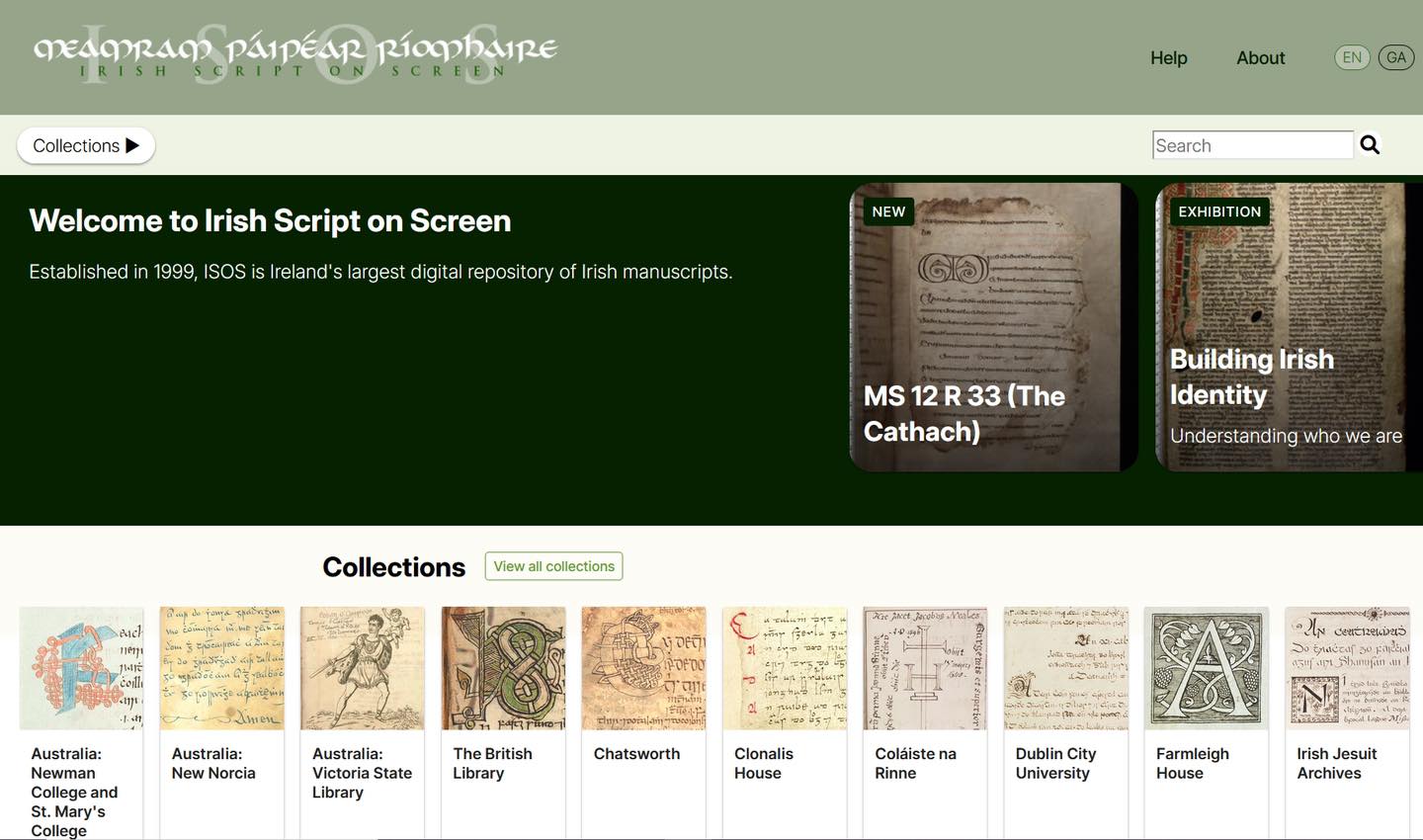Image resolution: width=1423 pixels, height=840 pixels.
Task: Open the About page
Action: (1261, 58)
